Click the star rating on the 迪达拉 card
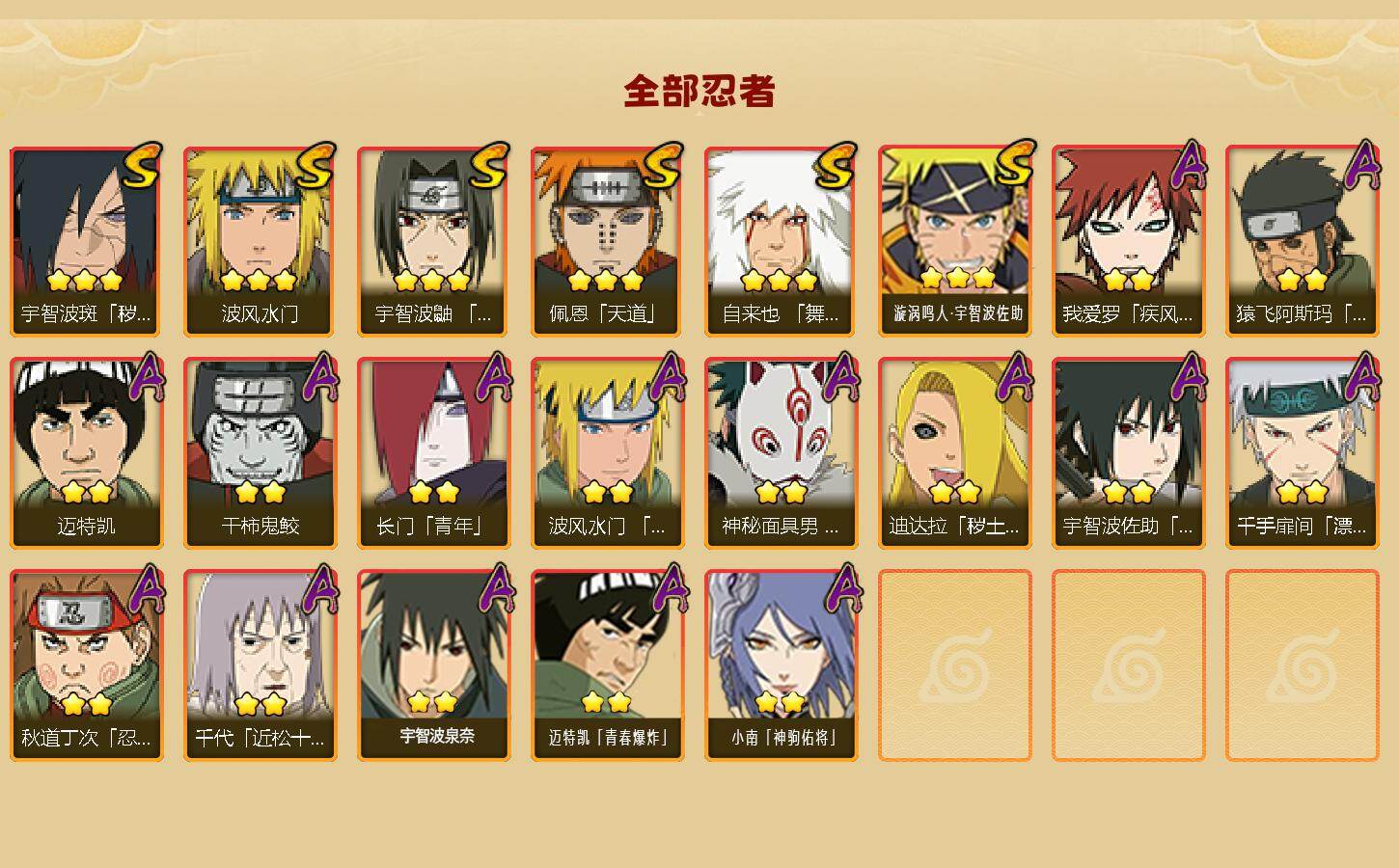 click(x=955, y=493)
